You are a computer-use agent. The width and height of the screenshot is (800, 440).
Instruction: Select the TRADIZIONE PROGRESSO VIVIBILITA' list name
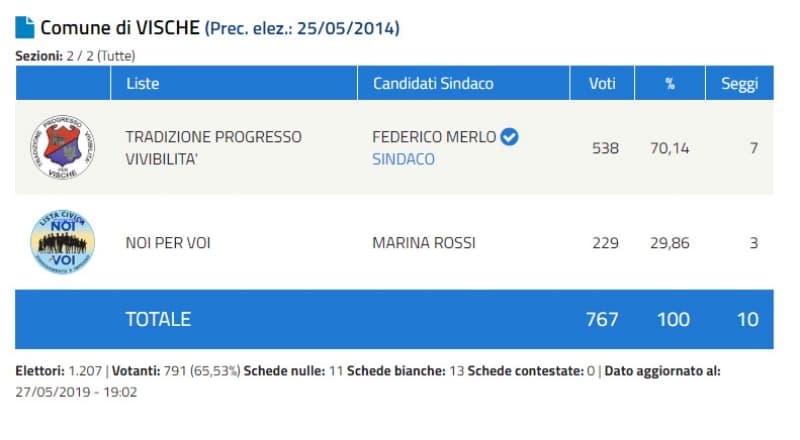tap(213, 147)
